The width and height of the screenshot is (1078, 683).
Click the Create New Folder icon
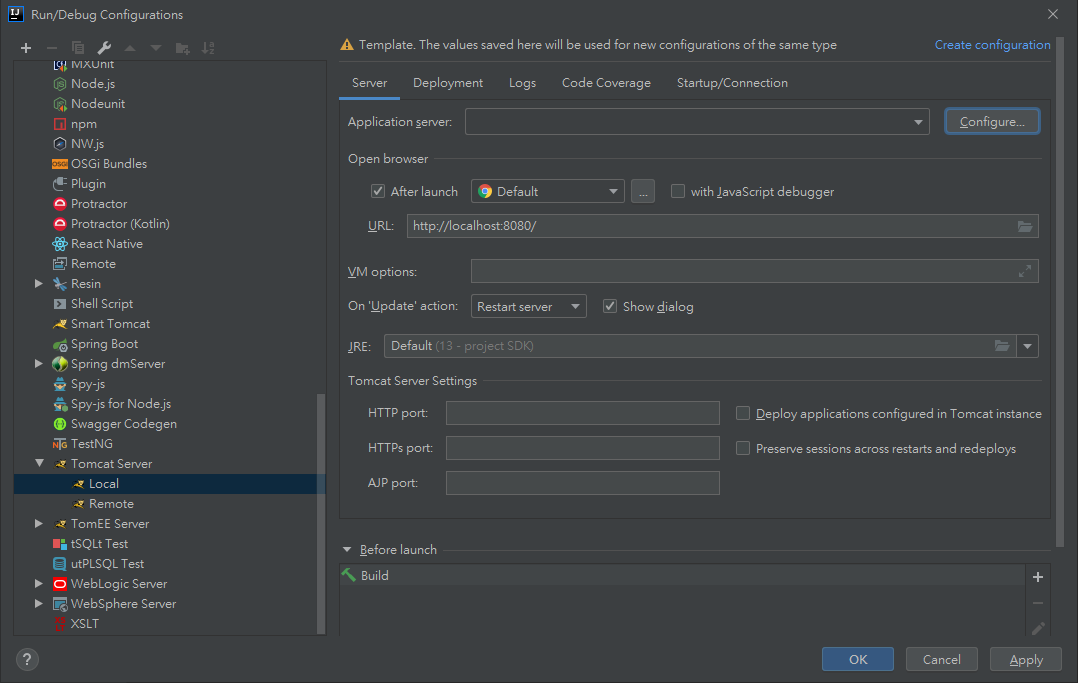coord(182,48)
